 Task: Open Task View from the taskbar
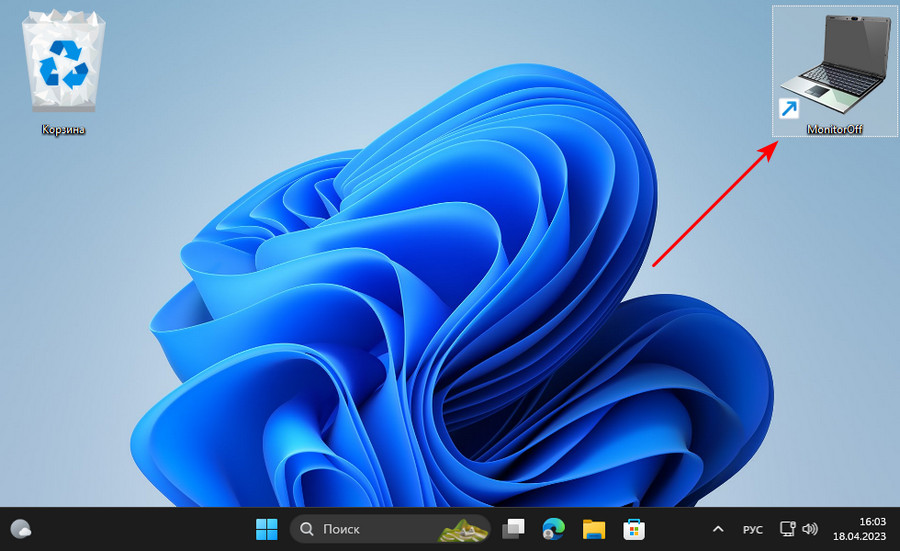pos(514,528)
